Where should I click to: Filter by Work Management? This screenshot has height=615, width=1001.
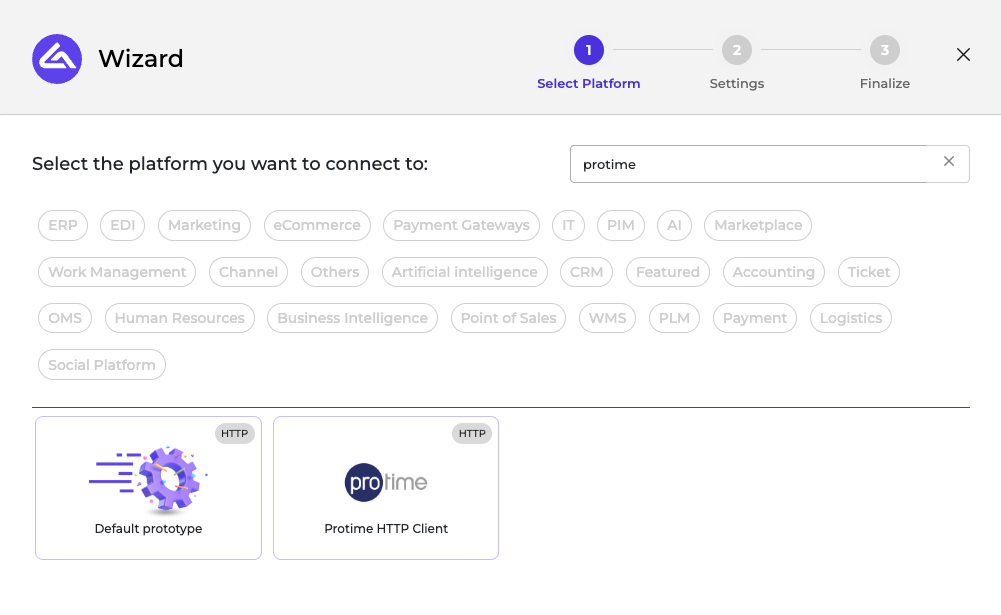click(117, 272)
